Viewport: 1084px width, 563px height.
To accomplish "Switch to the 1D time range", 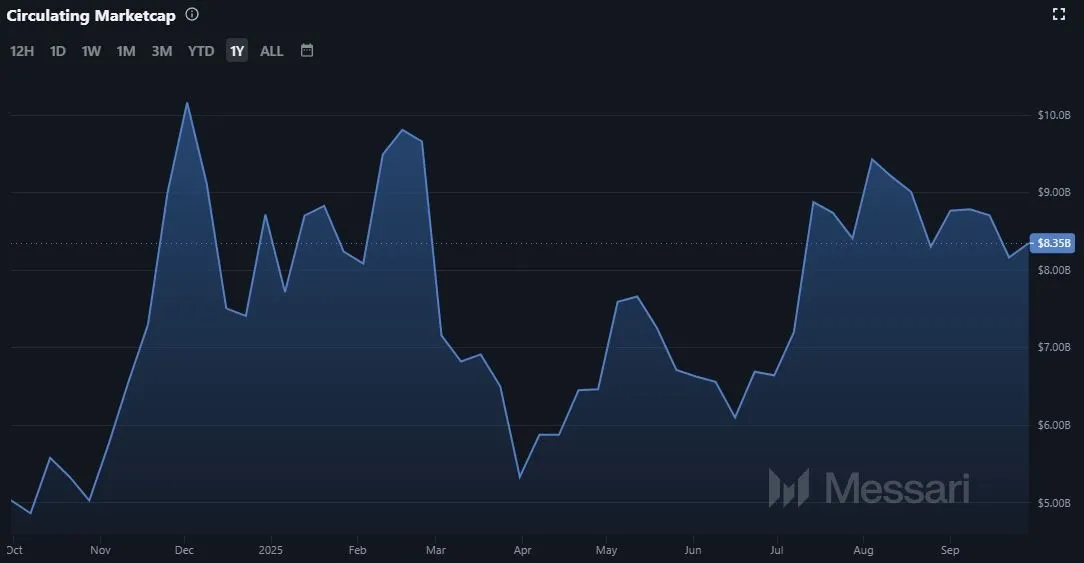I will coord(58,51).
